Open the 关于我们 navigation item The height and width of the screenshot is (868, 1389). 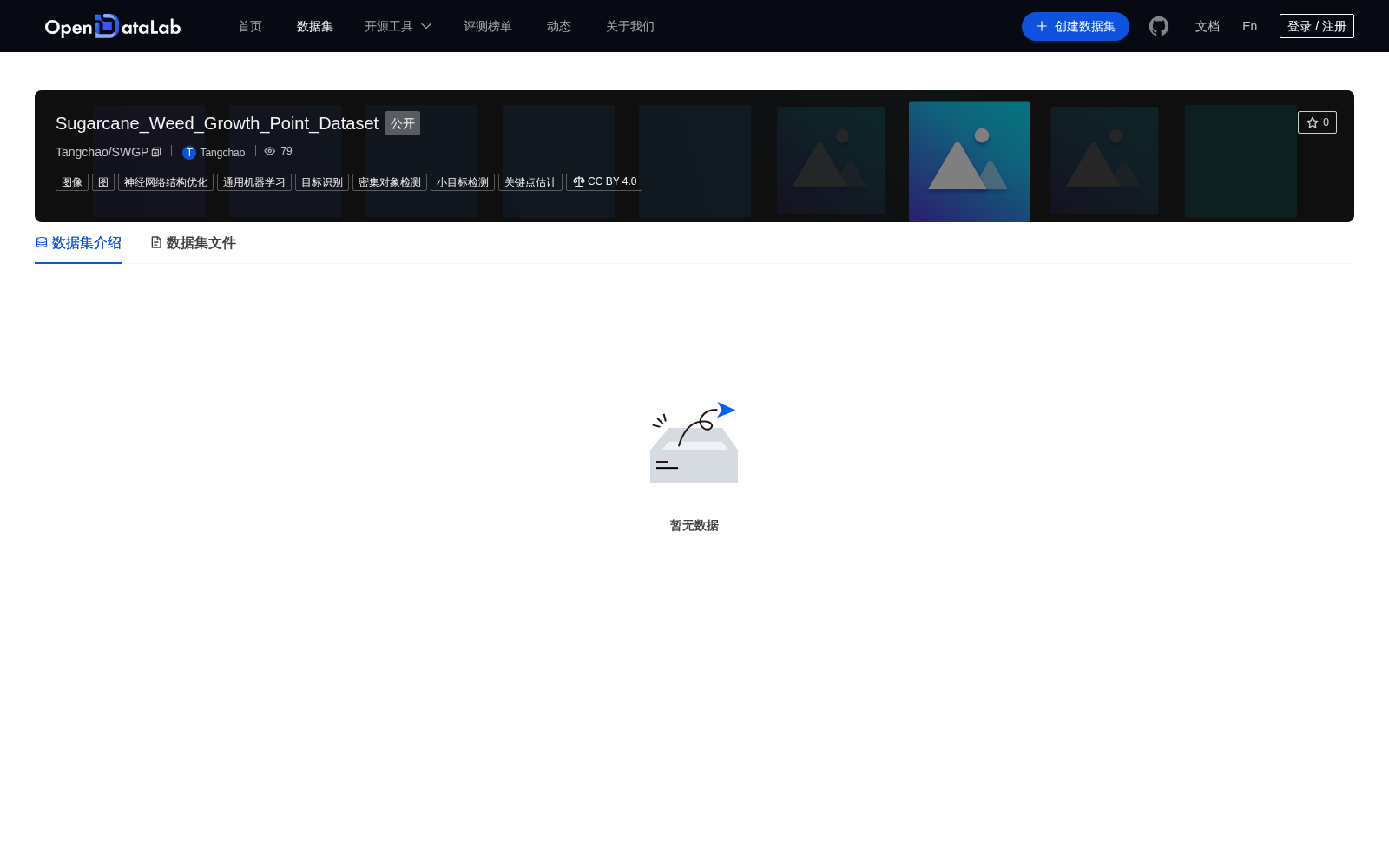pyautogui.click(x=630, y=26)
